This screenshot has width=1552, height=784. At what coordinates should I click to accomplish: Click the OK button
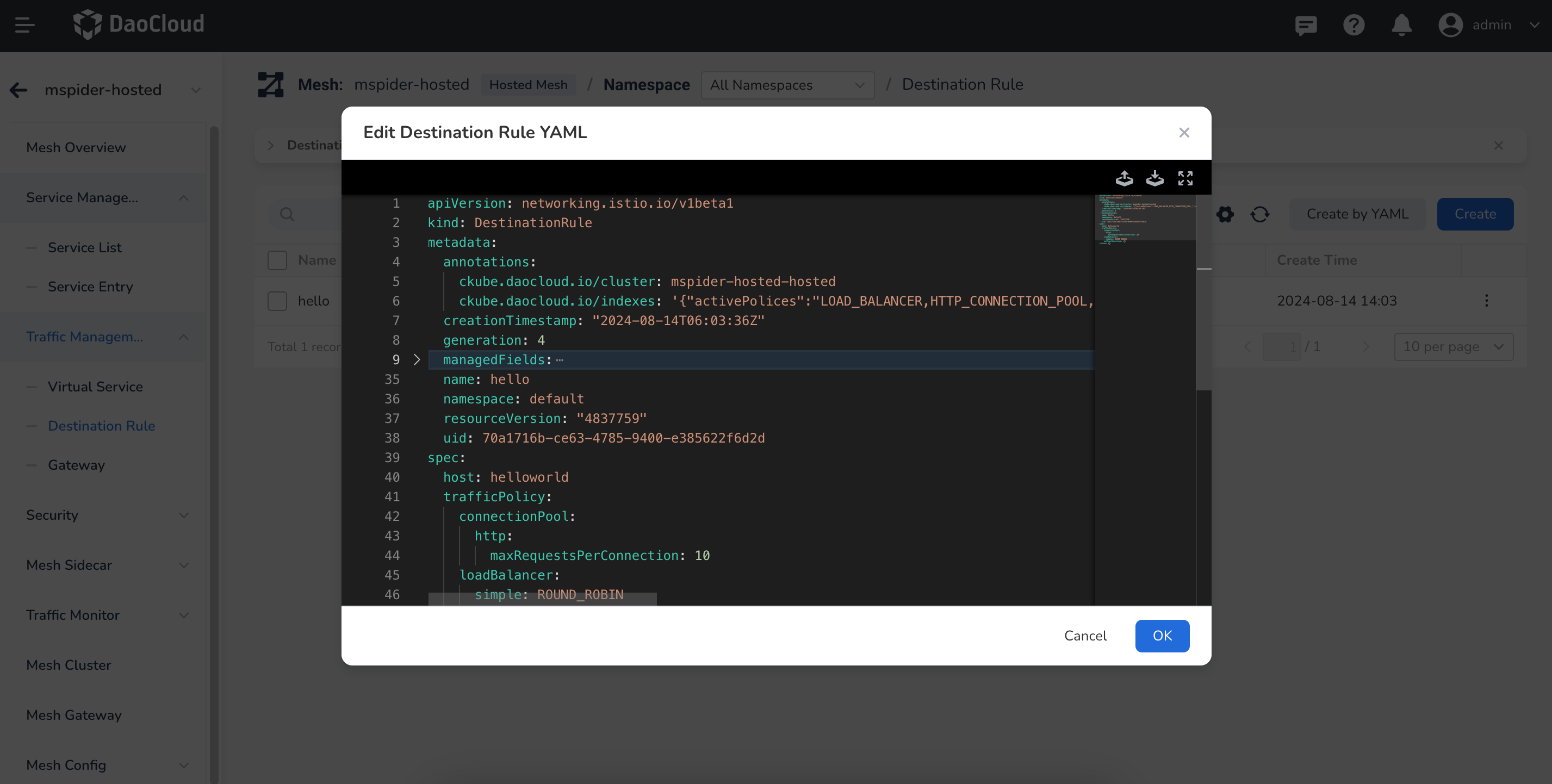[x=1162, y=636]
